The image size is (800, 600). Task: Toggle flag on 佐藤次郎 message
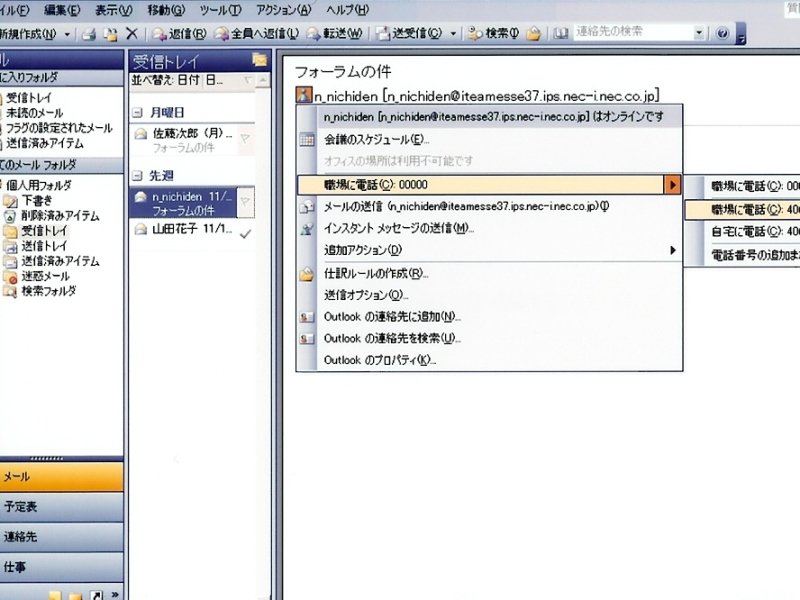click(x=245, y=138)
